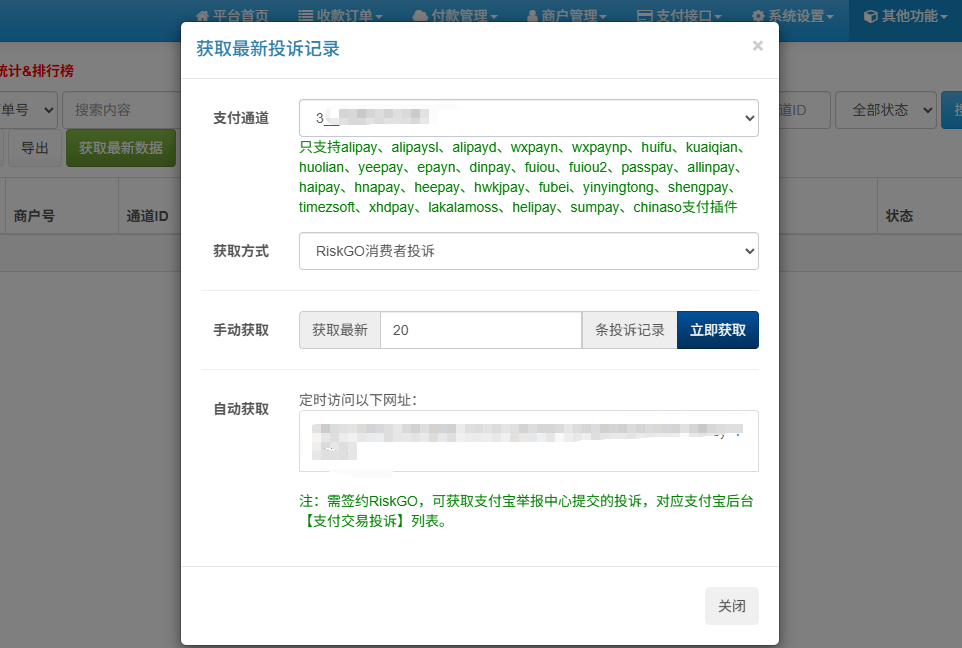Viewport: 962px width, 648px height.
Task: Open the 商户管理 menu
Action: click(x=566, y=16)
